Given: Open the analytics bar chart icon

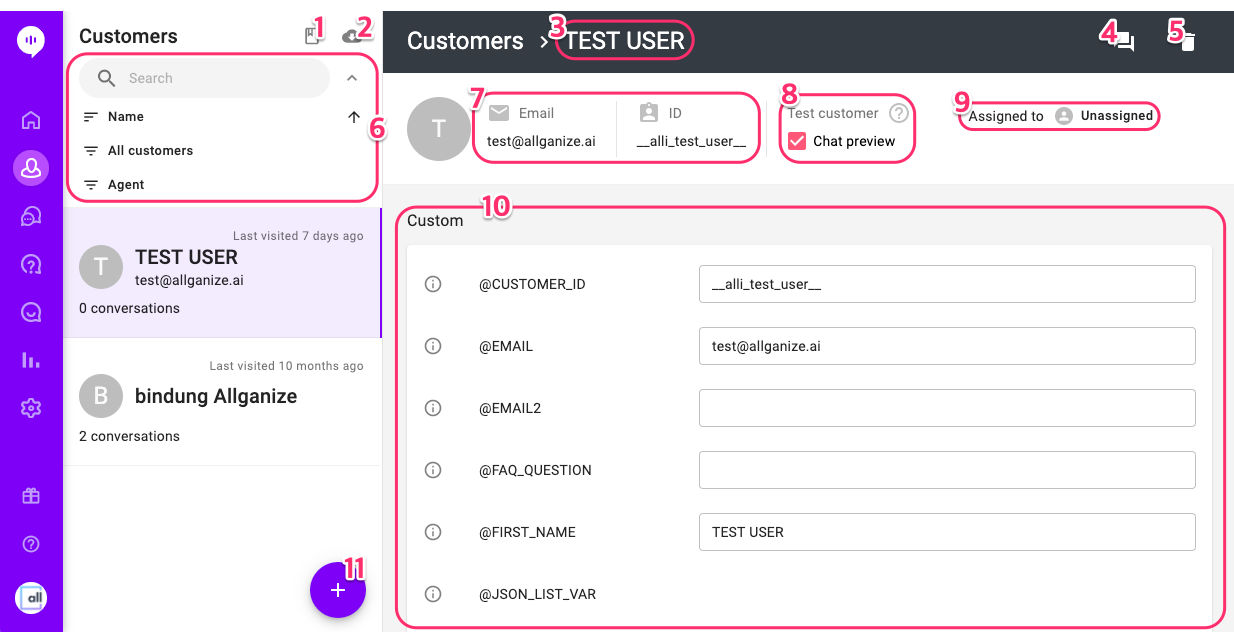Looking at the screenshot, I should click(x=31, y=360).
